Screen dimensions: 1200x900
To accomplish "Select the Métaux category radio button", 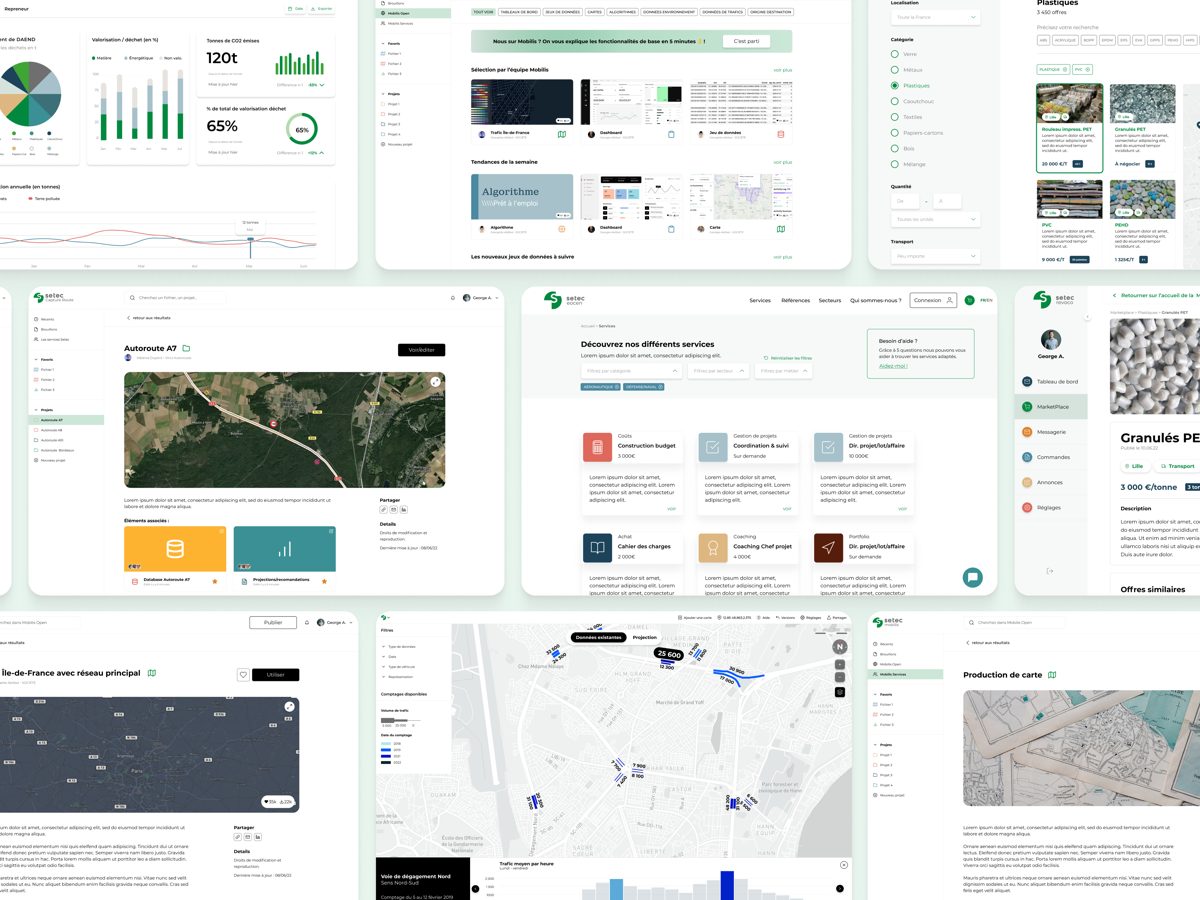I will pos(895,70).
